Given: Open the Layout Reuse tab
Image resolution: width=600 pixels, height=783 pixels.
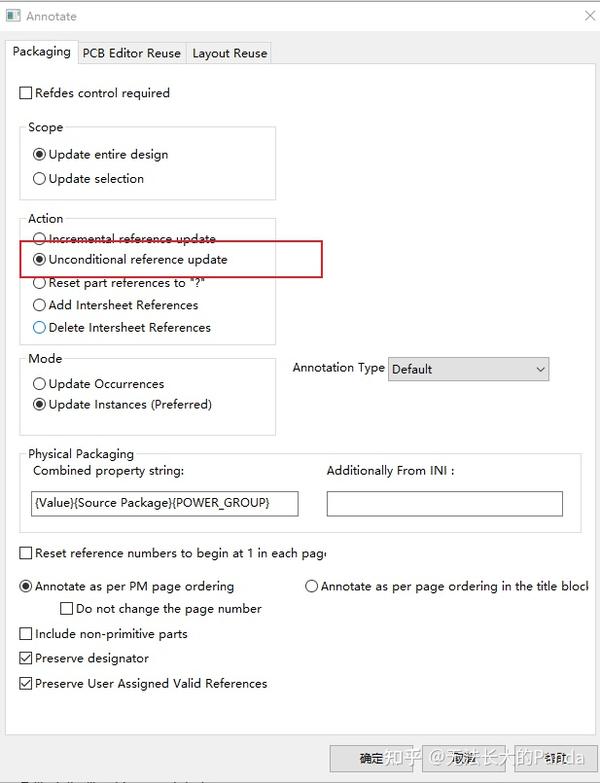Looking at the screenshot, I should 229,53.
